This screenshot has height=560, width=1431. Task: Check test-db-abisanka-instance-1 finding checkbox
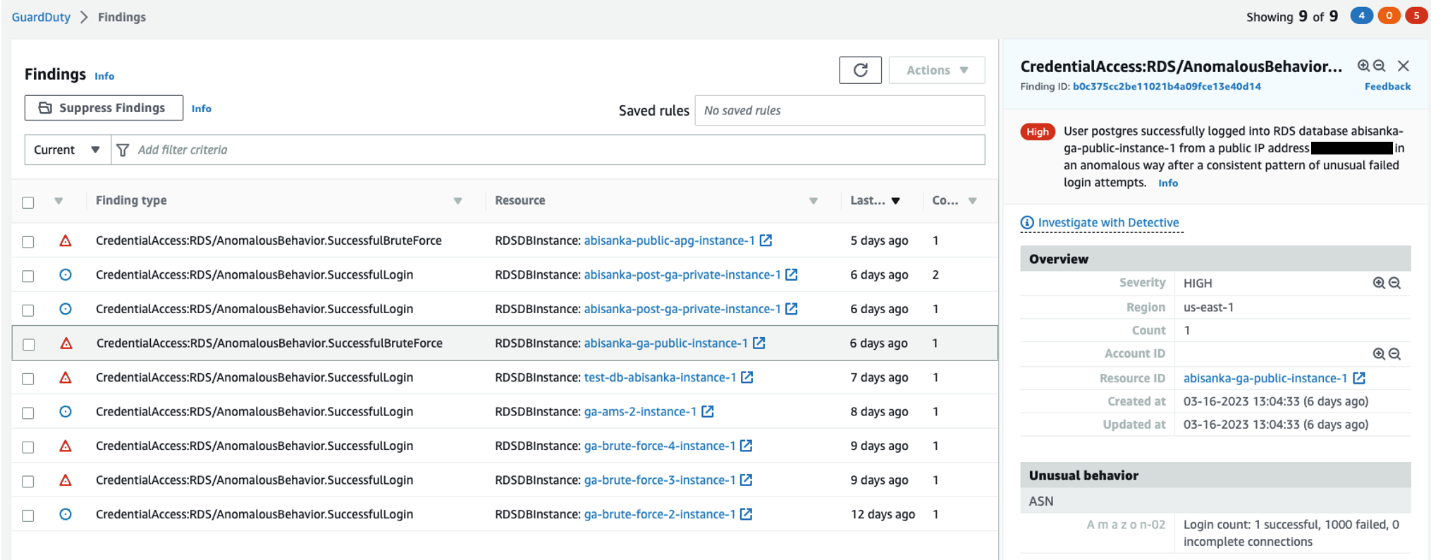(28, 379)
